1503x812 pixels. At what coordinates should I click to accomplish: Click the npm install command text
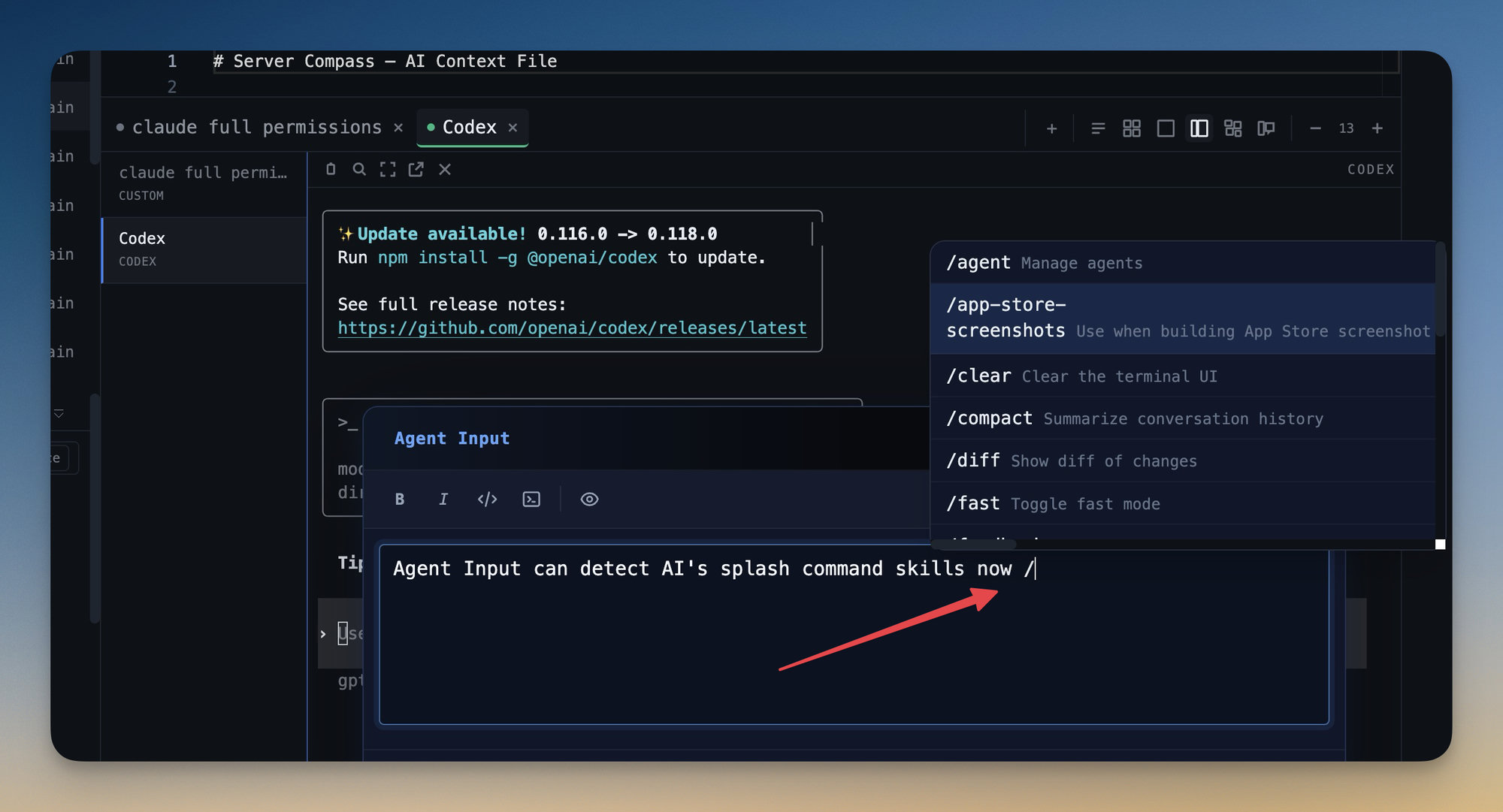pyautogui.click(x=517, y=258)
